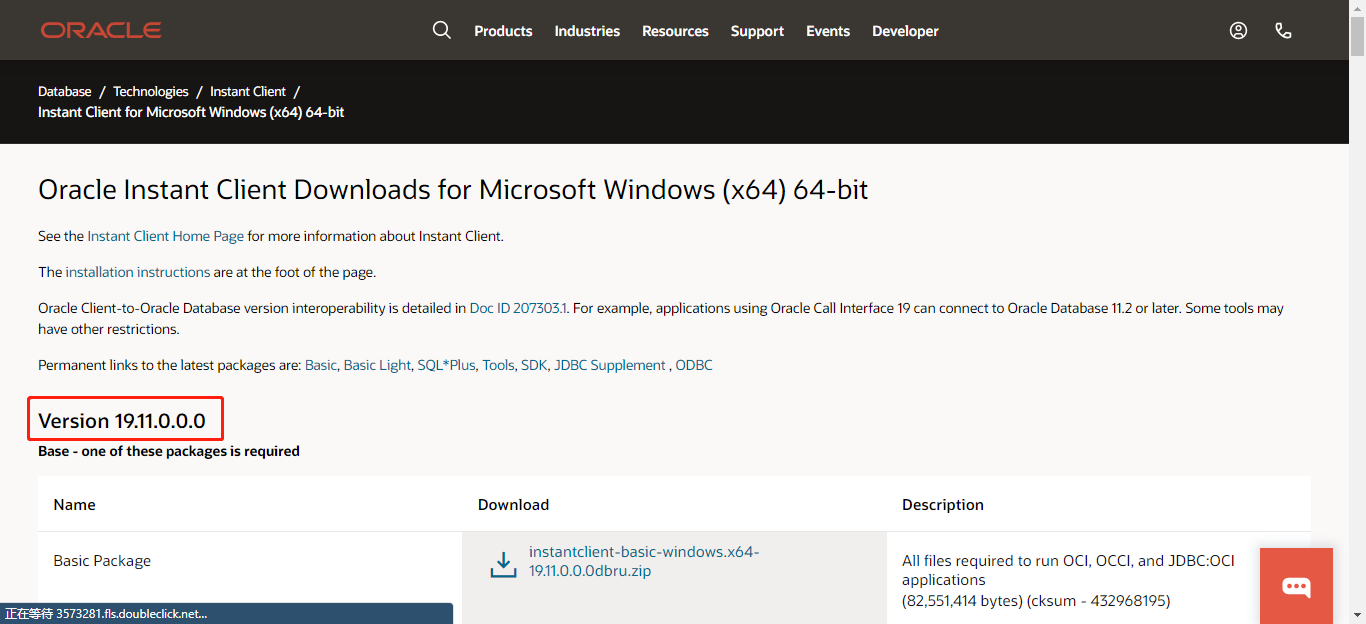Viewport: 1366px width, 624px height.
Task: Click the download icon beside the Basic Package zip
Action: coord(502,563)
